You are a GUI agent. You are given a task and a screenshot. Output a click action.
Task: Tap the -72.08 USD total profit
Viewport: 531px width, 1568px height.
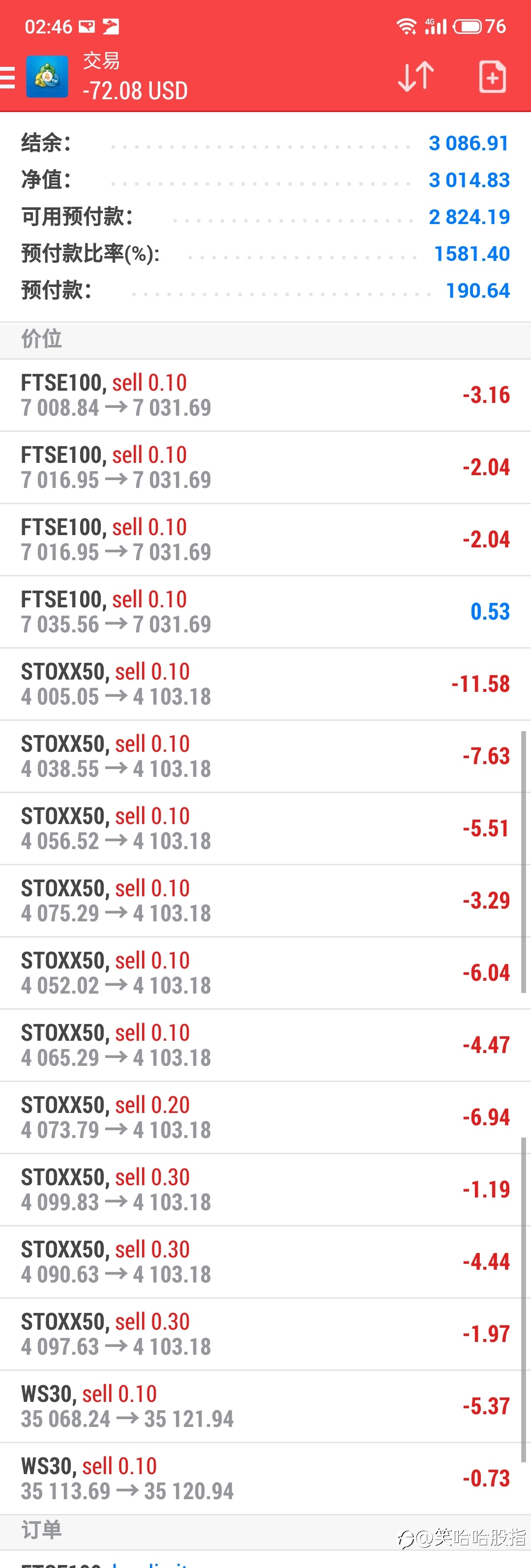pos(135,91)
